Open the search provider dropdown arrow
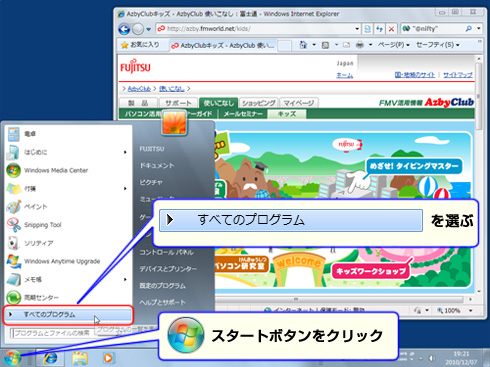Viewport: 490px width, 367px height. point(479,29)
